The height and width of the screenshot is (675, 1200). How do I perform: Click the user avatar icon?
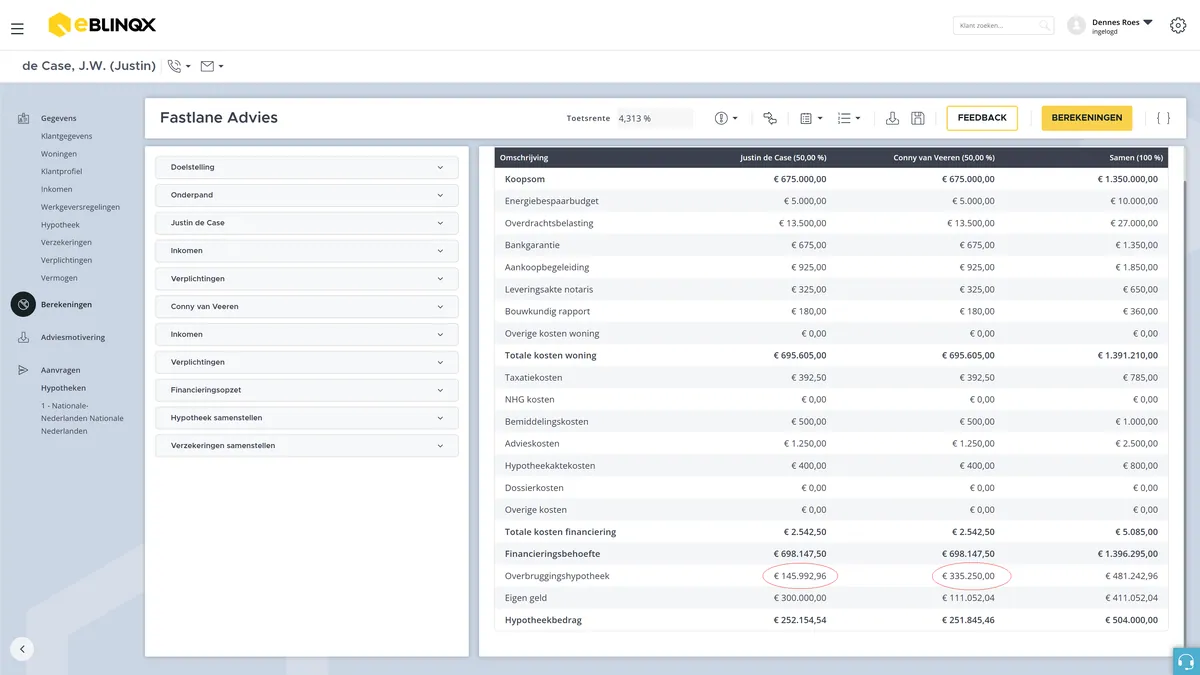tap(1076, 26)
